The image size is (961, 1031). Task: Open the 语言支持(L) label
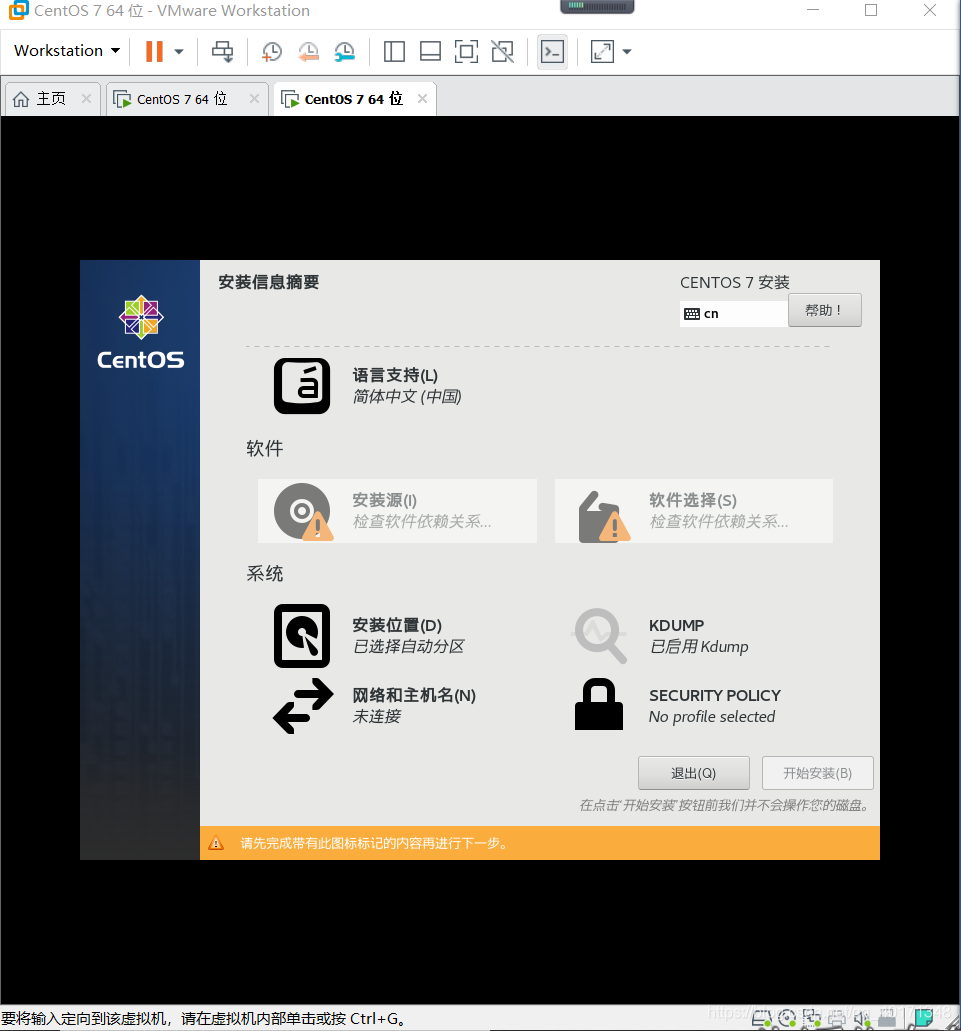[x=395, y=375]
